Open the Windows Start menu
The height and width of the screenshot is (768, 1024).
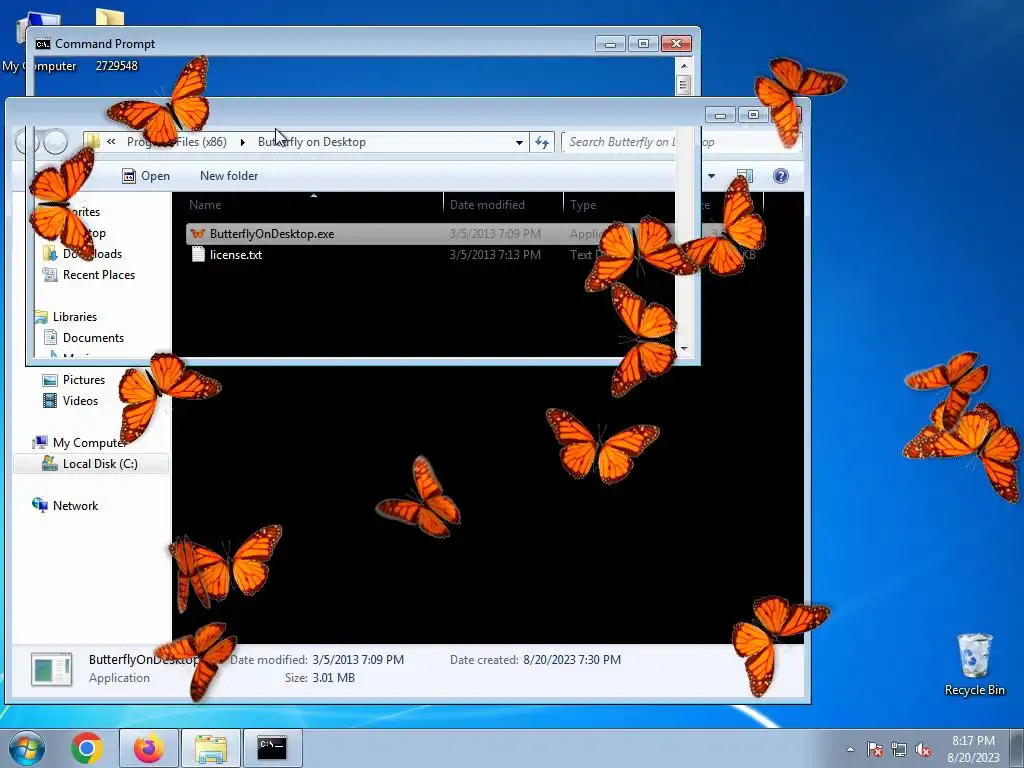[27, 748]
